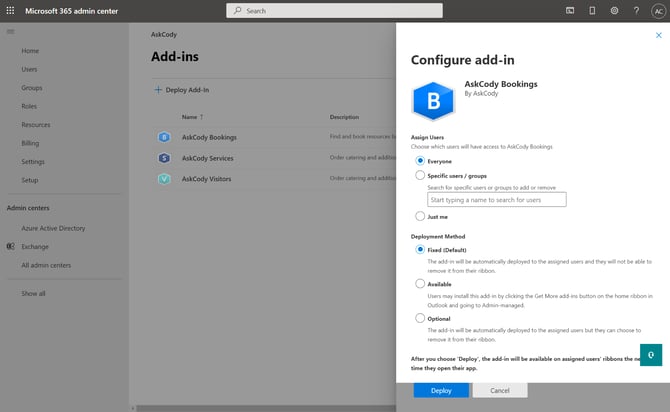Viewport: 670px width, 412px height.
Task: Select the Available deployment method
Action: tap(420, 283)
